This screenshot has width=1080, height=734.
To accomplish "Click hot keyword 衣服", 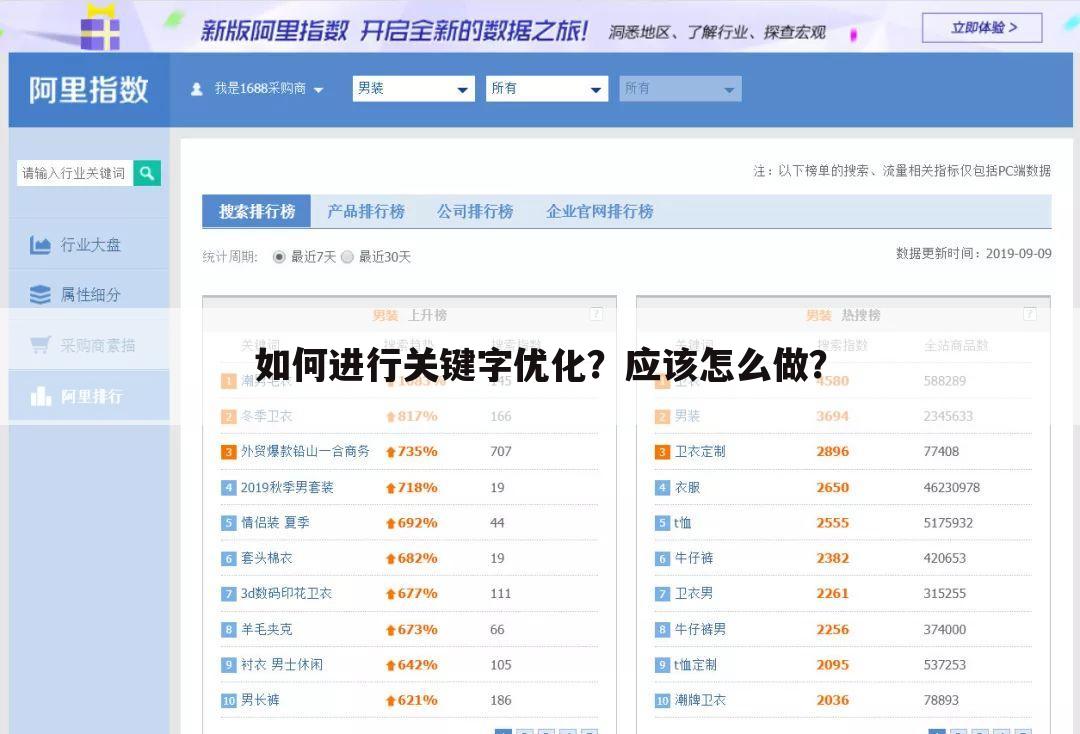I will (x=687, y=487).
